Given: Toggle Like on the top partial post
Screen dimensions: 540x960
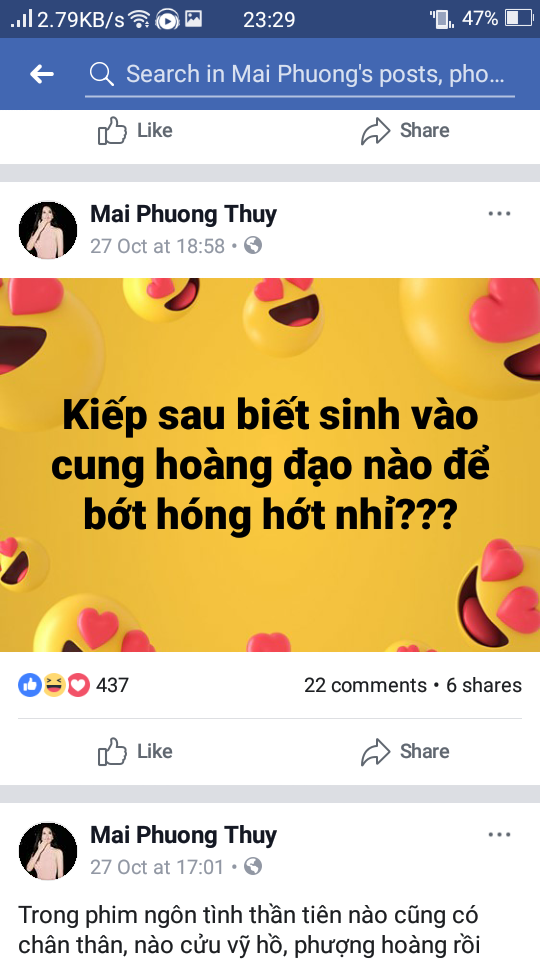Looking at the screenshot, I should point(135,130).
